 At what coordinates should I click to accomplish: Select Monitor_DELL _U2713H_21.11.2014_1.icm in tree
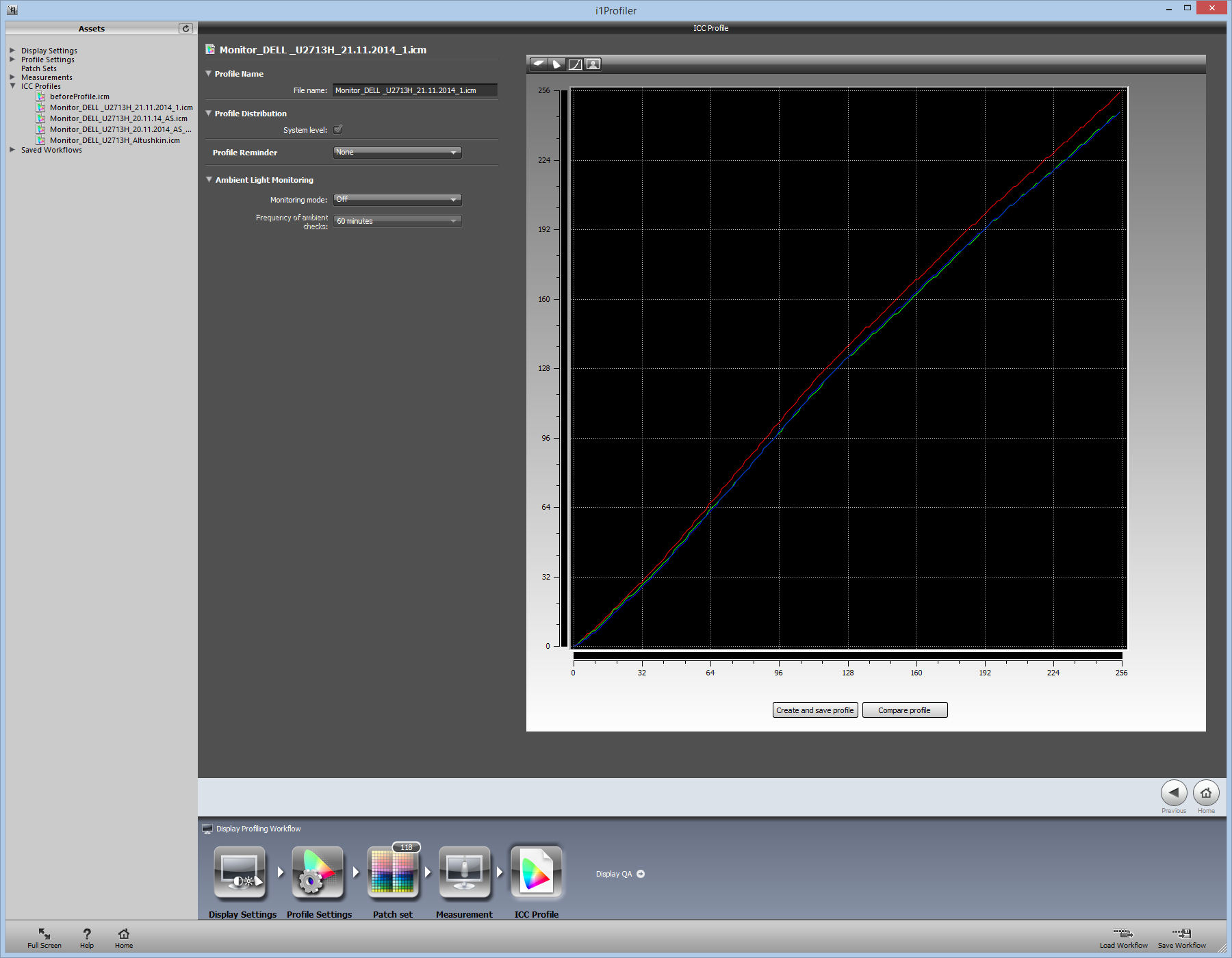(x=121, y=107)
